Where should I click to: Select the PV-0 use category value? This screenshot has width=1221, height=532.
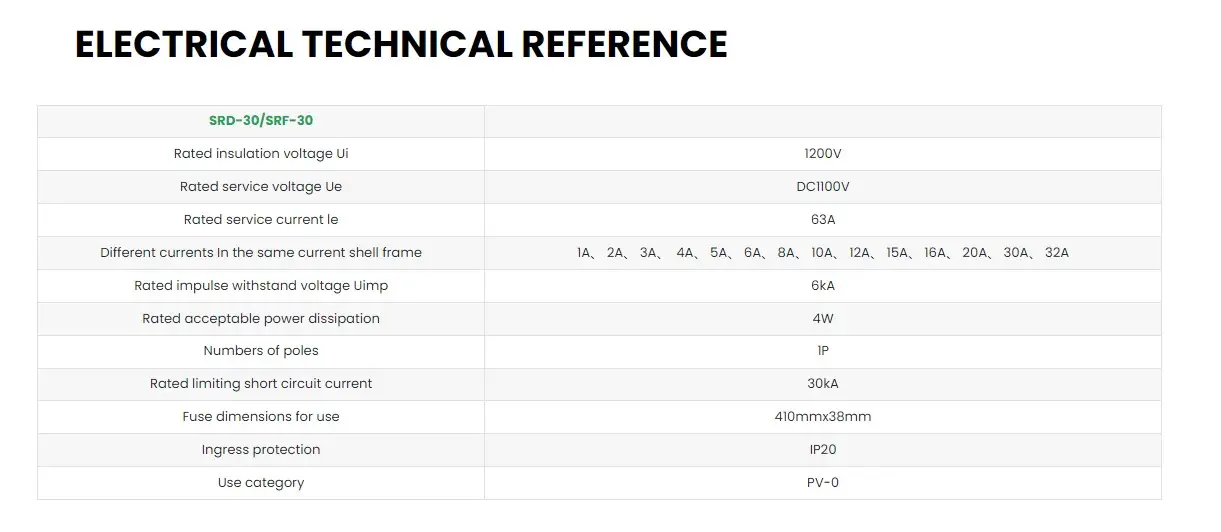point(822,483)
